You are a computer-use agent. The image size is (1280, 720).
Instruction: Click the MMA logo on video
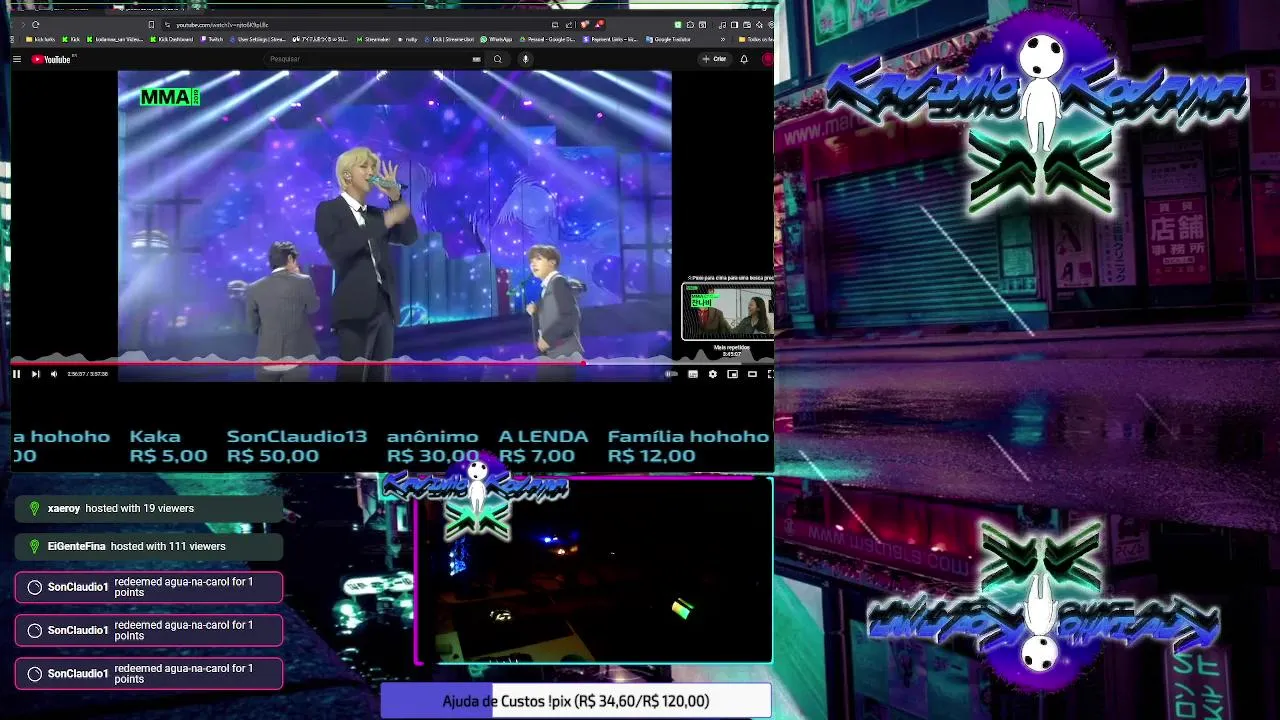tap(170, 97)
